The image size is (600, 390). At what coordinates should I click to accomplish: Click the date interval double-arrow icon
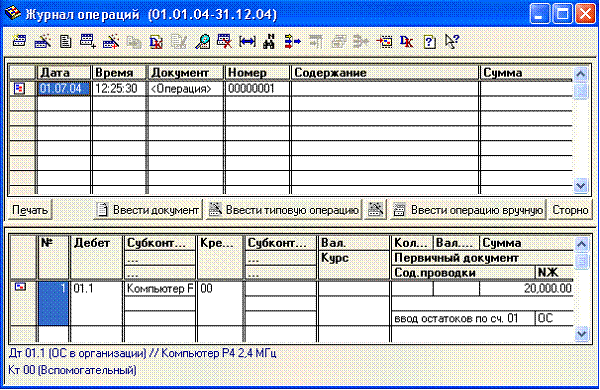pyautogui.click(x=247, y=41)
